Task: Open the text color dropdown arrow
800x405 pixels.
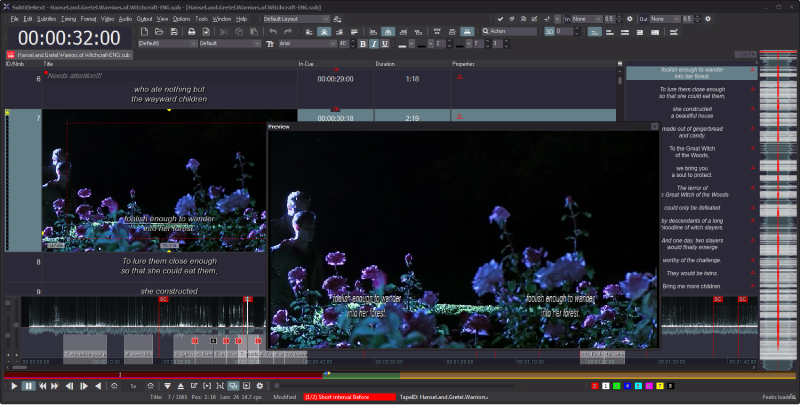Action: point(411,44)
